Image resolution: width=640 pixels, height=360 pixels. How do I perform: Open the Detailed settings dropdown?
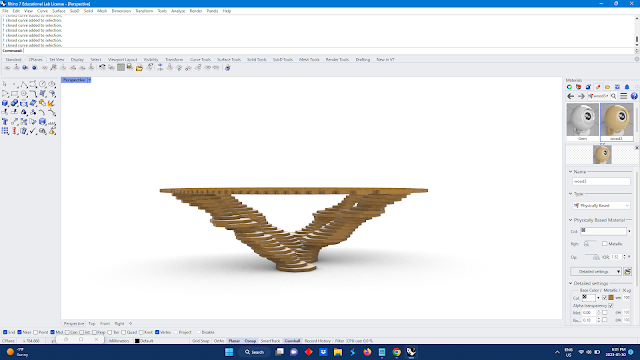[596, 271]
